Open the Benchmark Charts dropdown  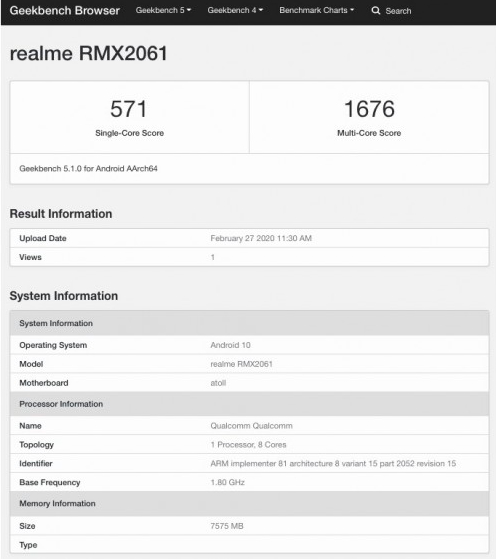pos(317,10)
